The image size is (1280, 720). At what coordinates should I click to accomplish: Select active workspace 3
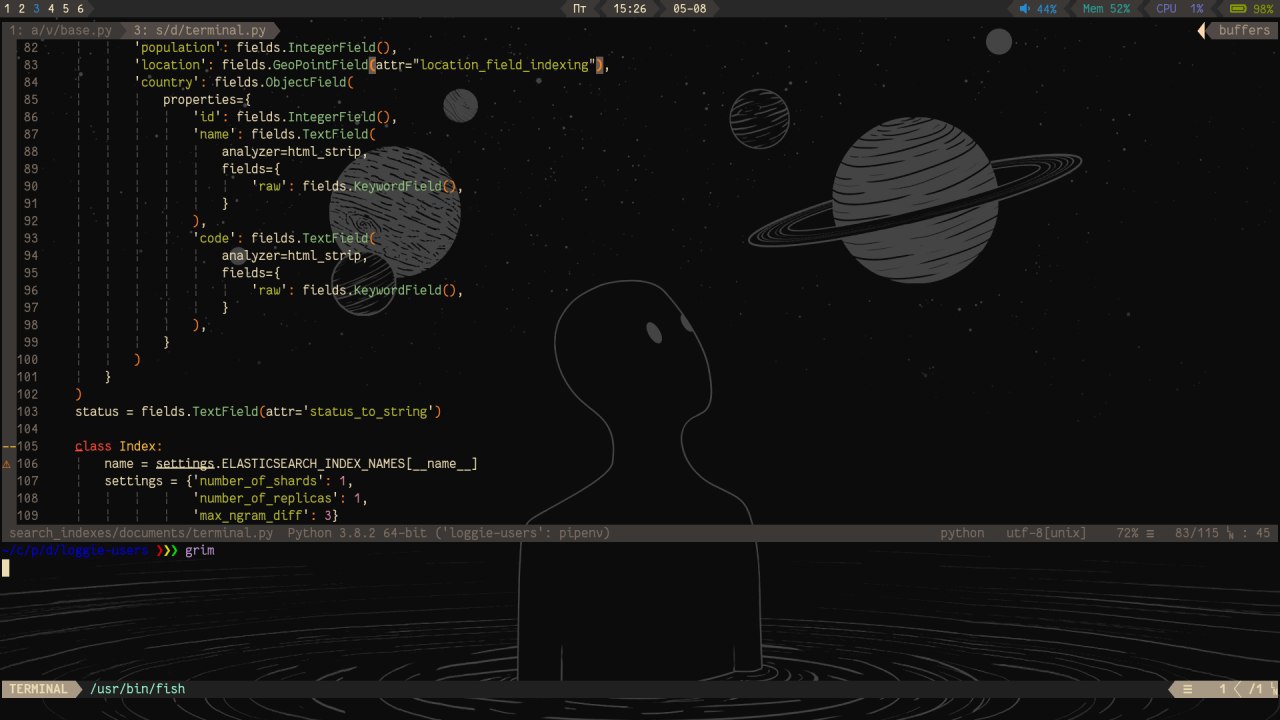pyautogui.click(x=37, y=8)
